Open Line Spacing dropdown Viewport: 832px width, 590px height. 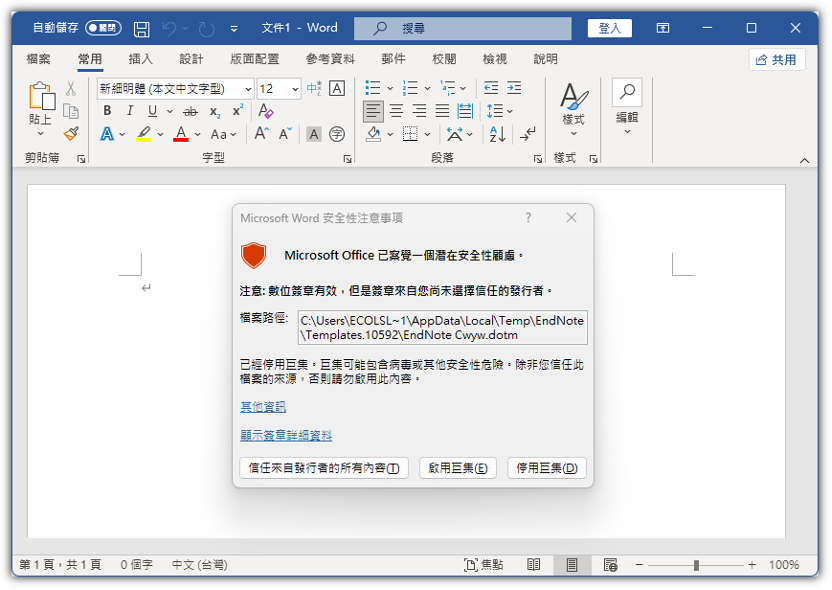[500, 111]
